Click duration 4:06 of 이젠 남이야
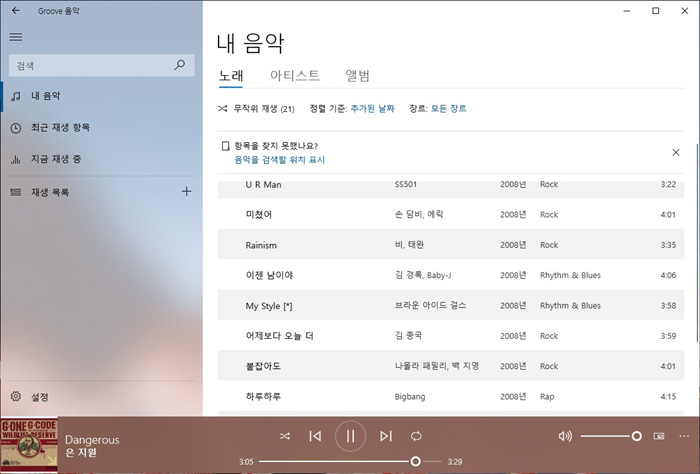The image size is (700, 474). click(668, 275)
